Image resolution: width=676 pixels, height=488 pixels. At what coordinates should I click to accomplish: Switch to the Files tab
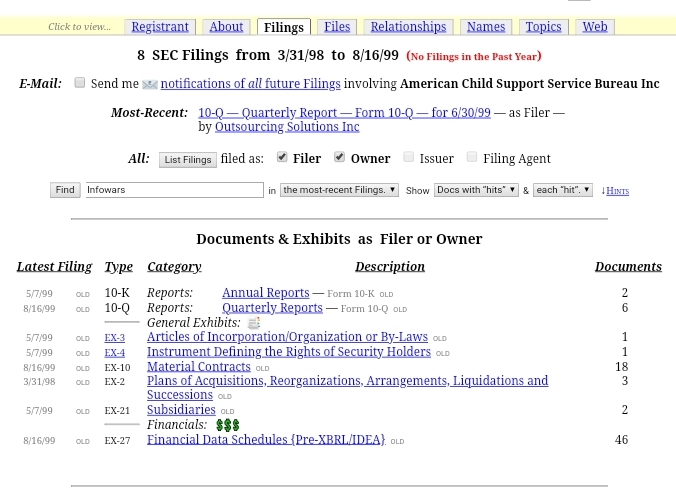point(337,27)
